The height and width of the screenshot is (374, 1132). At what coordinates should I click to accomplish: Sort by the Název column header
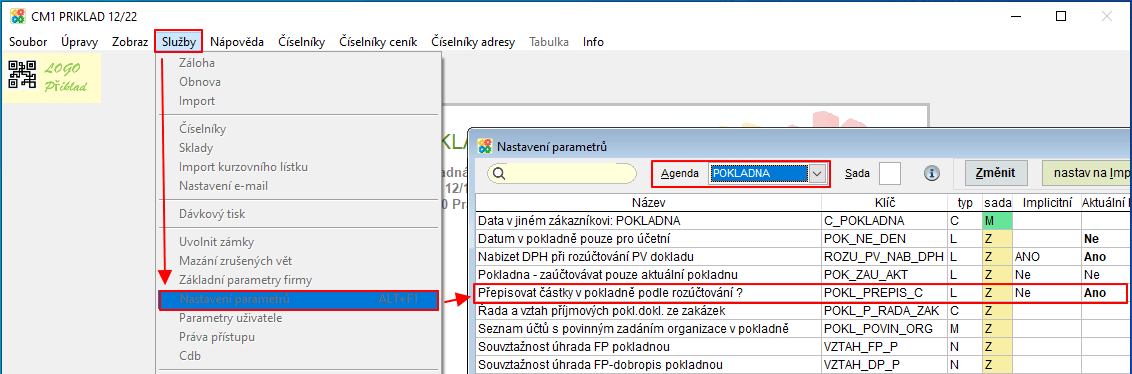click(x=648, y=203)
